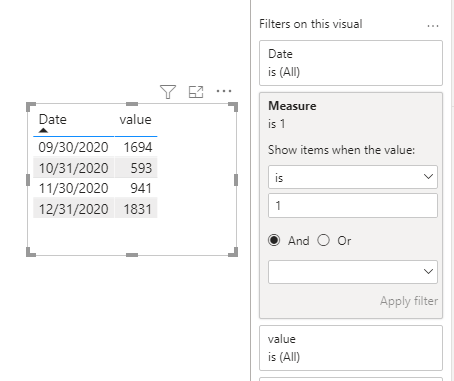The width and height of the screenshot is (454, 381).
Task: Click the filter value input containing 1
Action: click(x=353, y=206)
